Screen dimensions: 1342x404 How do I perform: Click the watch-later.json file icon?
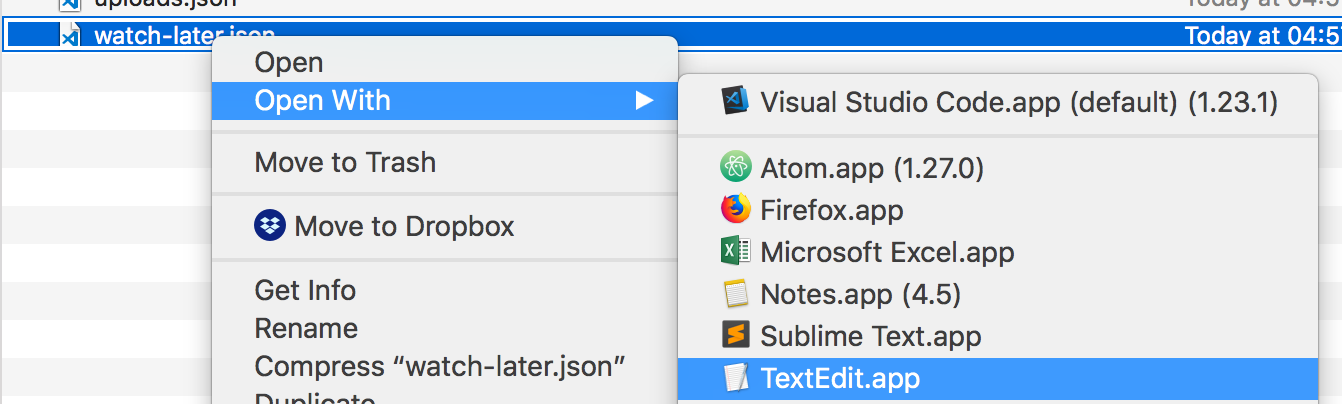(69, 37)
